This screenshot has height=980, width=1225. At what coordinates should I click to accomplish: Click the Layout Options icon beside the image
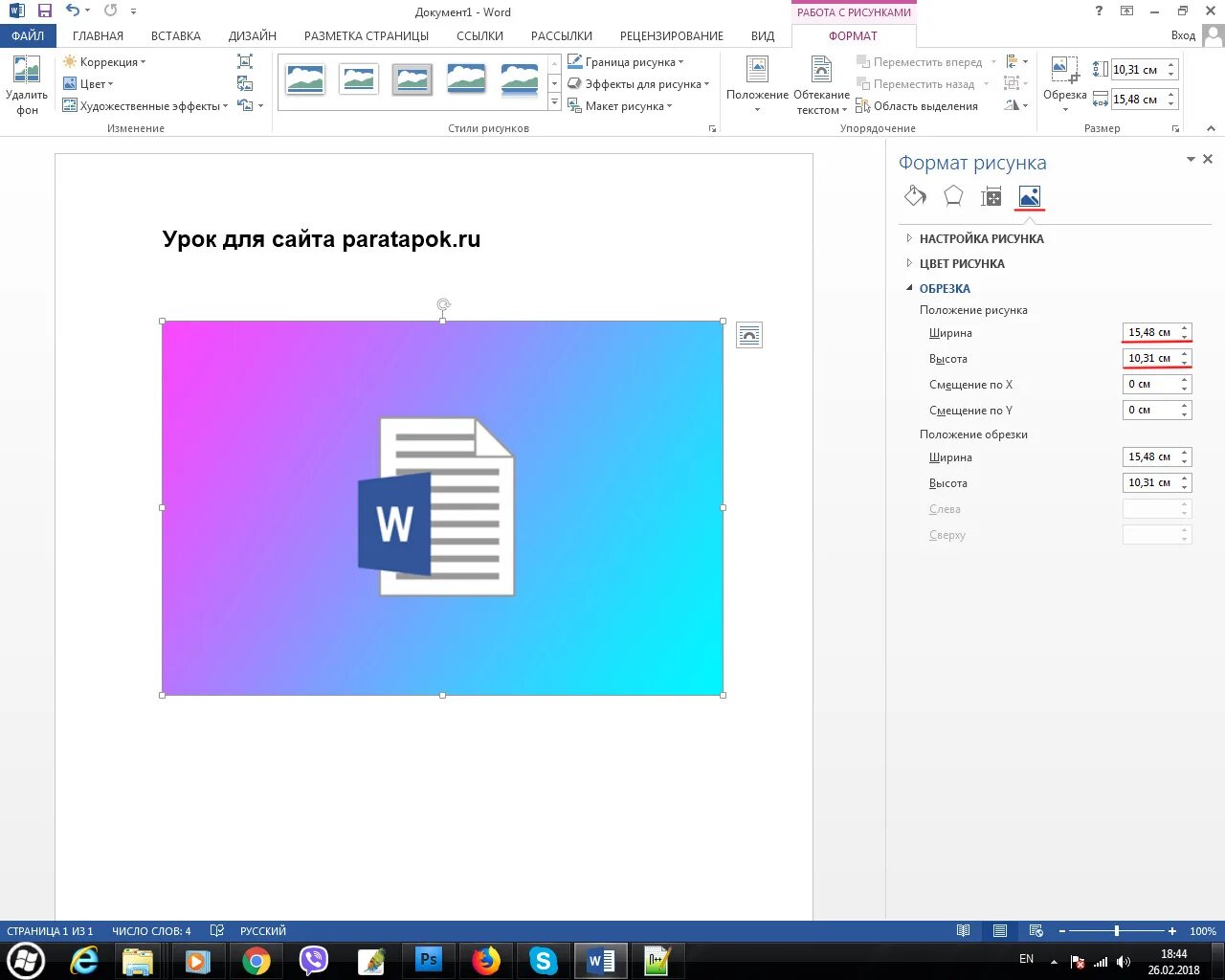749,335
